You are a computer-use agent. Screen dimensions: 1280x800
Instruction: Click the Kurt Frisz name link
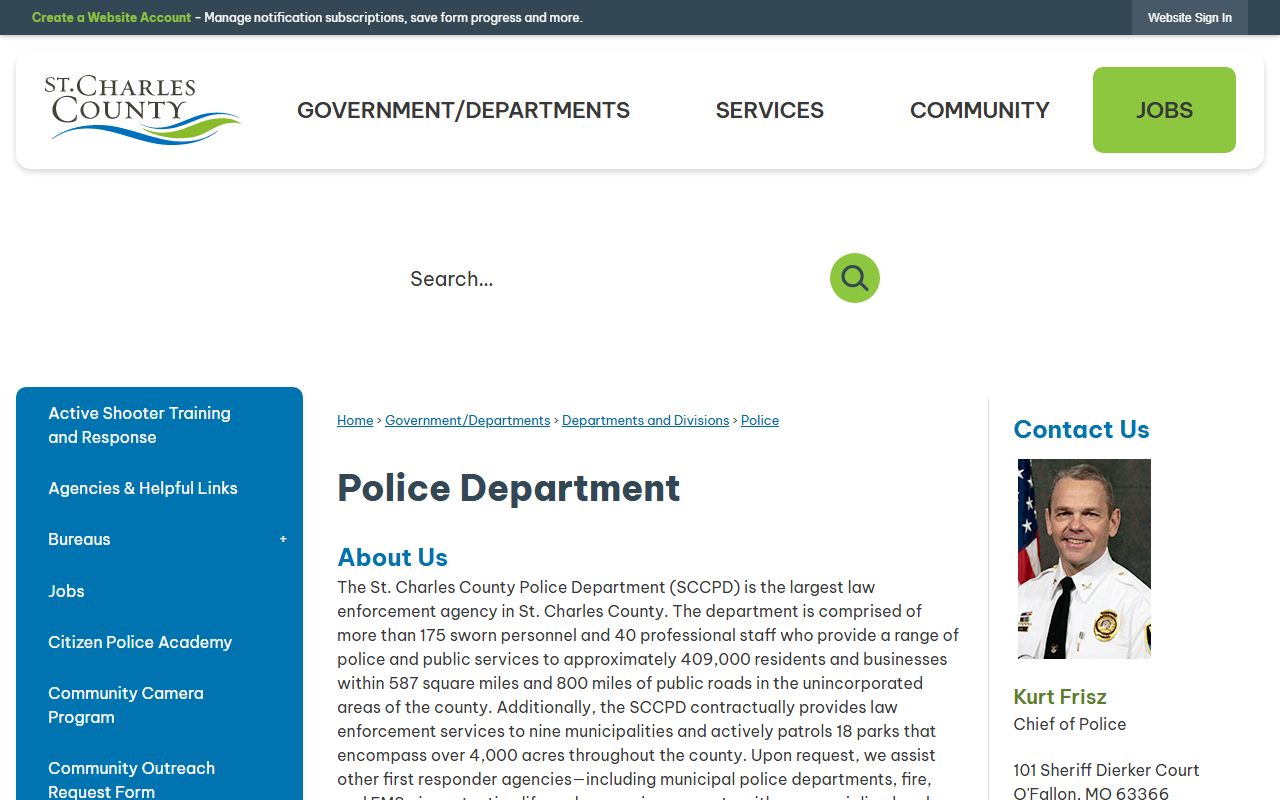pos(1060,697)
